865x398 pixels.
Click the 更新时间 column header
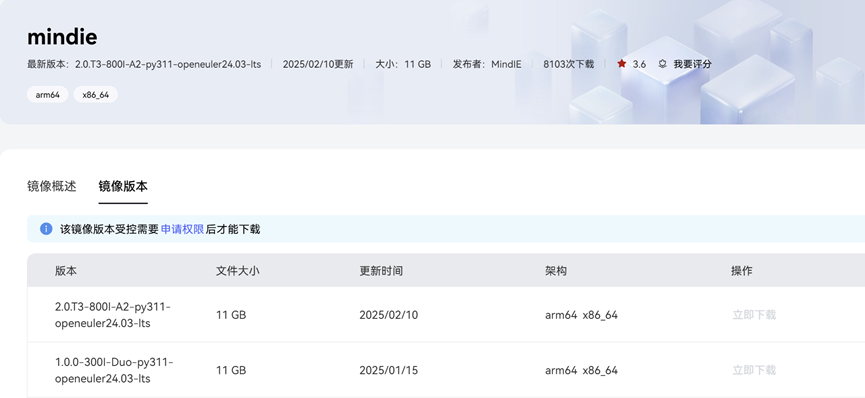[x=381, y=271]
